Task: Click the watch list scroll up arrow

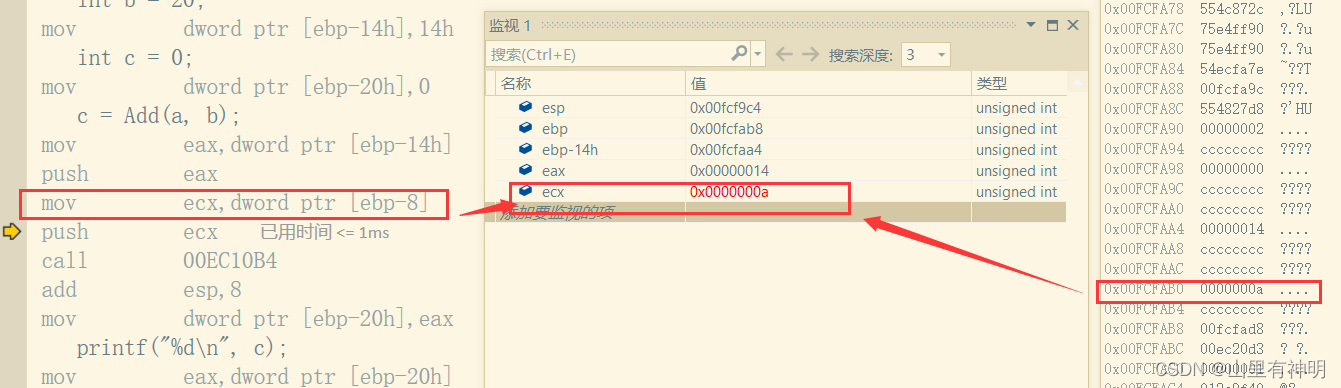Action: pyautogui.click(x=1076, y=83)
